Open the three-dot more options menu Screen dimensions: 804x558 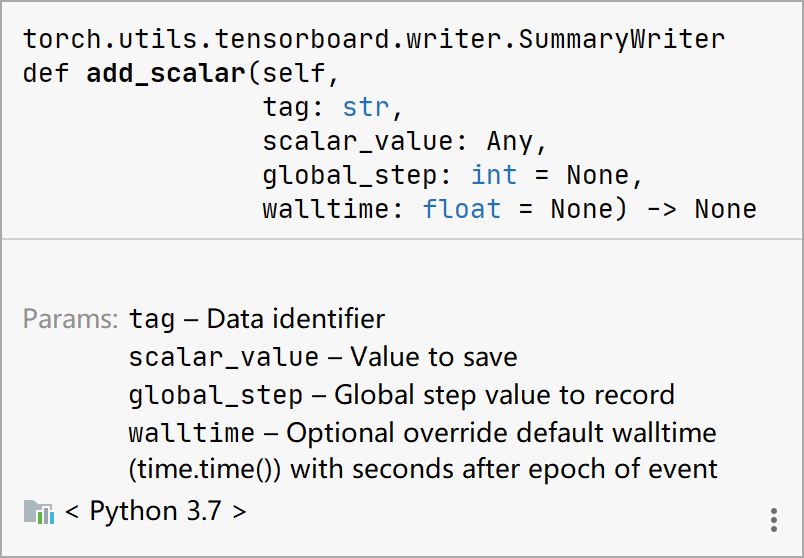773,520
